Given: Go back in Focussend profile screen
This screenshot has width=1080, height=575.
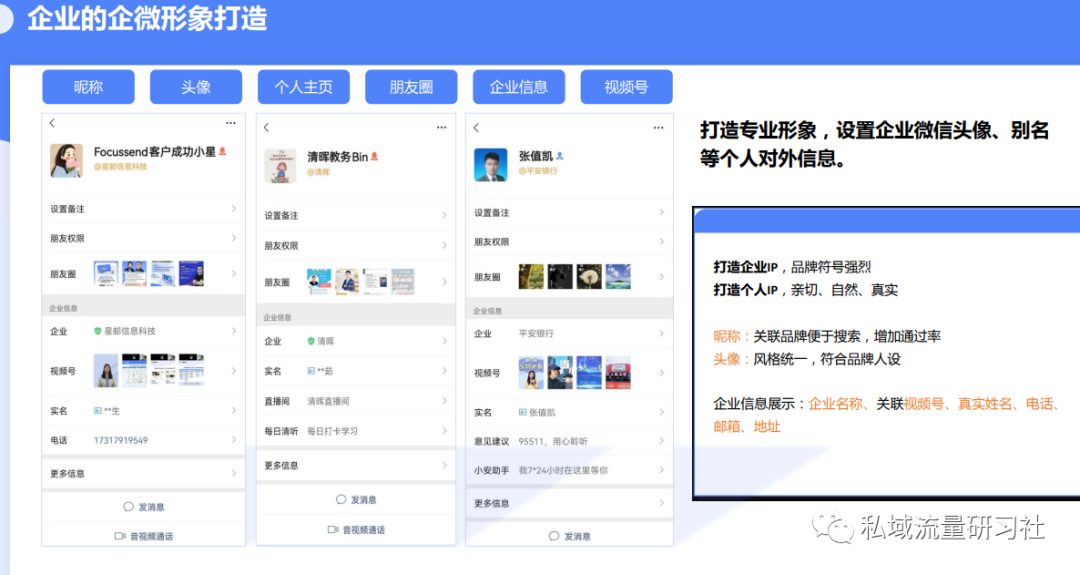Looking at the screenshot, I should pyautogui.click(x=52, y=123).
